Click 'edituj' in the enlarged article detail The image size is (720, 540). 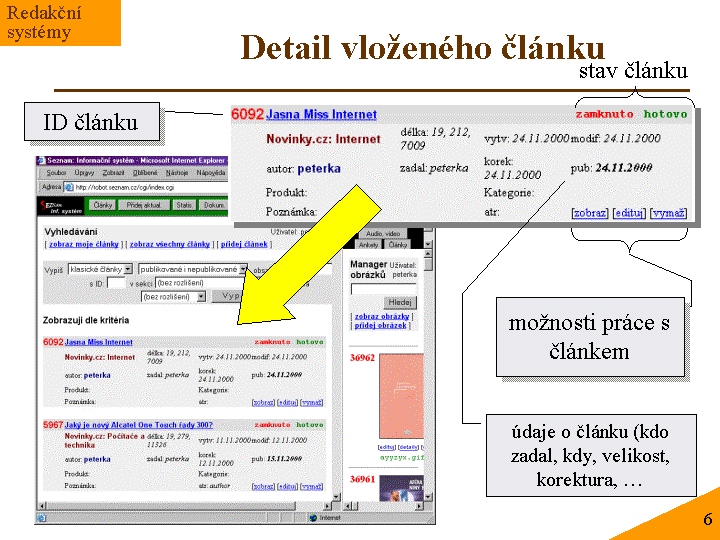click(x=629, y=213)
